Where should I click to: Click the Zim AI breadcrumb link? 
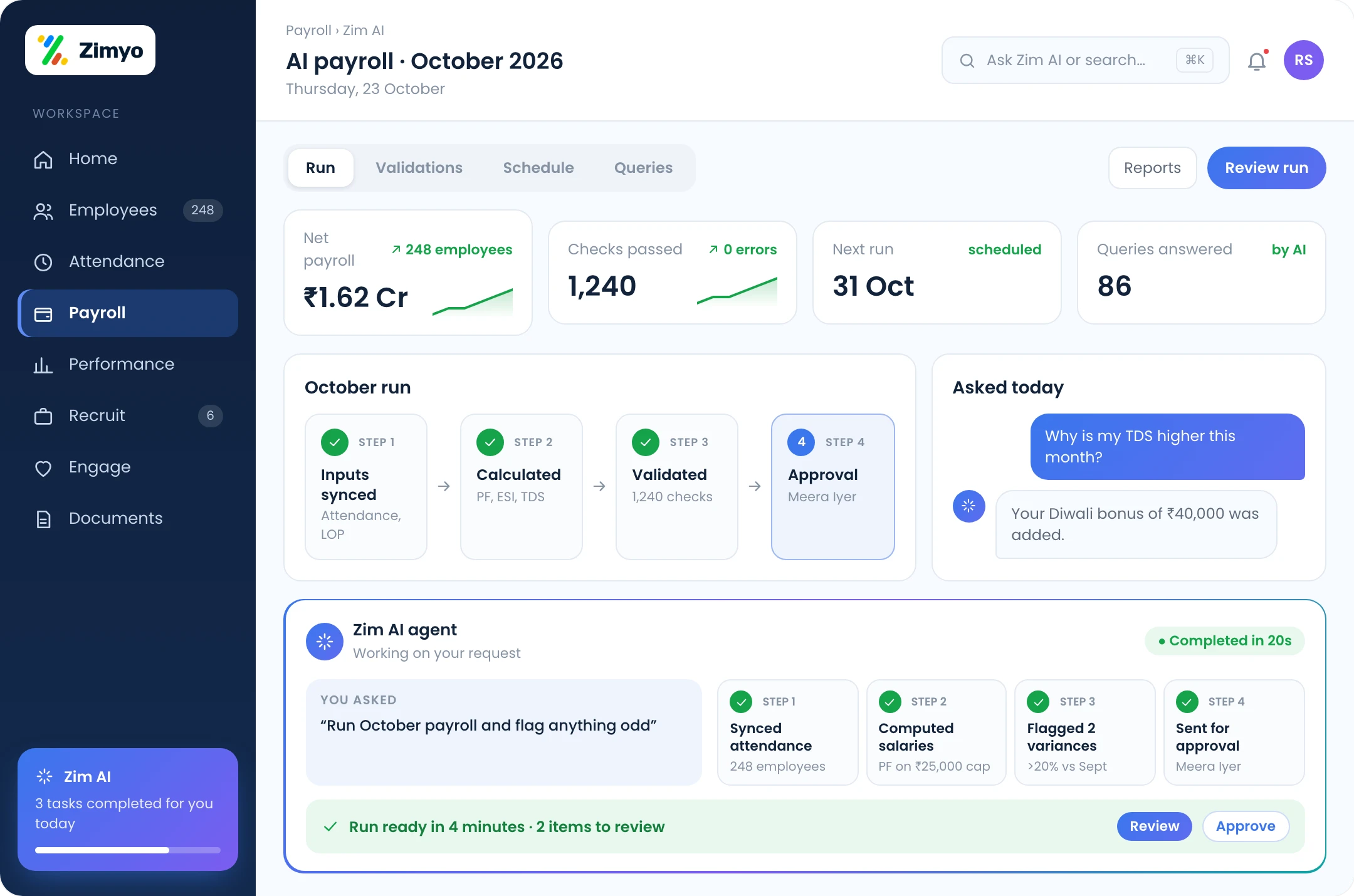point(364,30)
